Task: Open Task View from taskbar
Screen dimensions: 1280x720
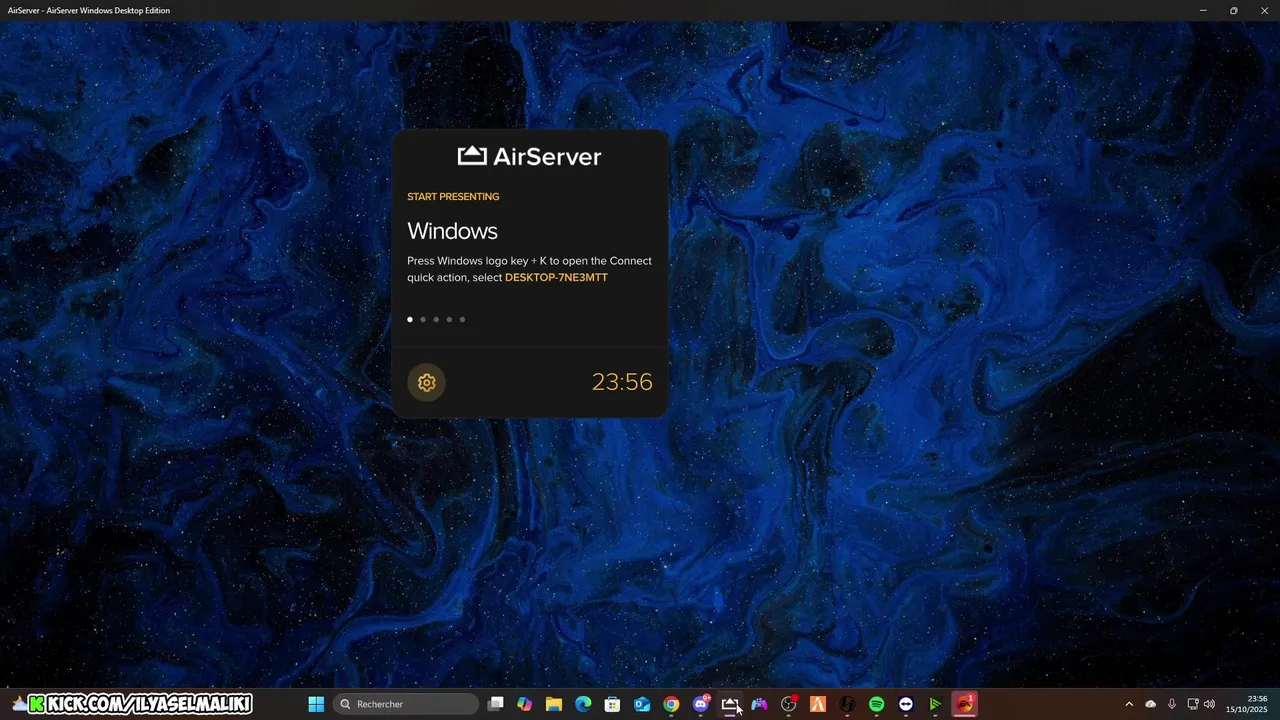Action: pyautogui.click(x=495, y=704)
